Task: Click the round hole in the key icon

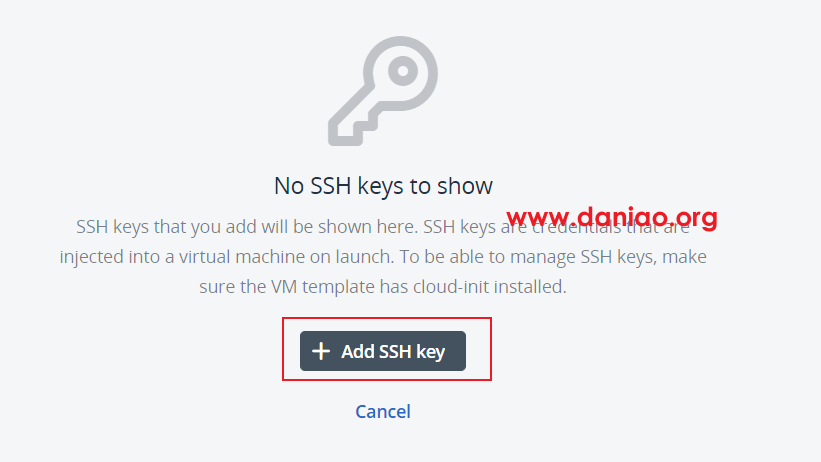Action: (x=403, y=71)
